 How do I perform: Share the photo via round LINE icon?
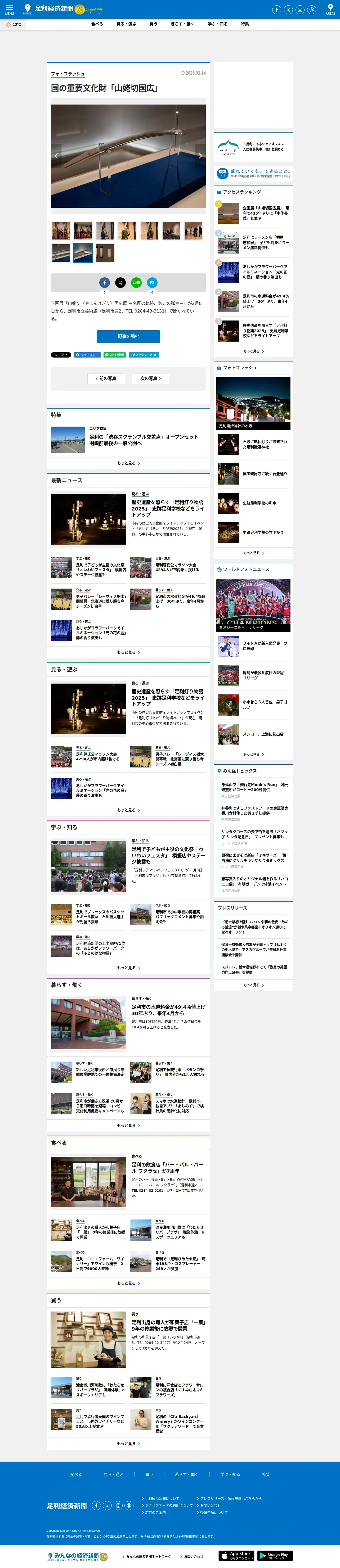136,282
